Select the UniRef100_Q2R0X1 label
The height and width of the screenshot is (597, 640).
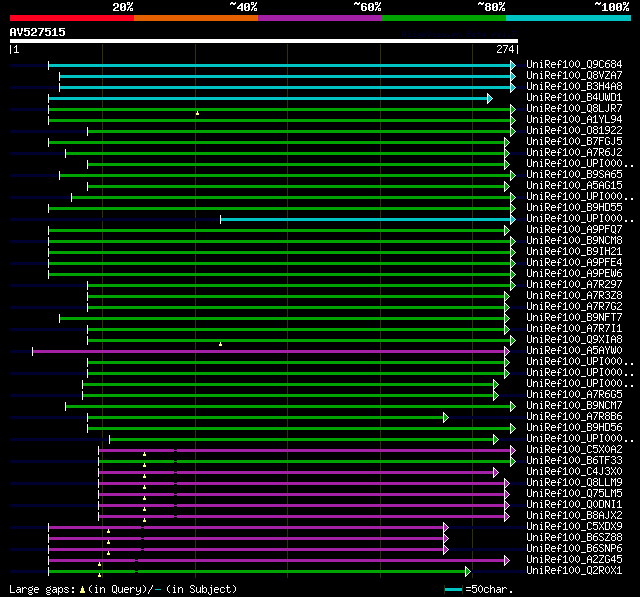[x=574, y=571]
